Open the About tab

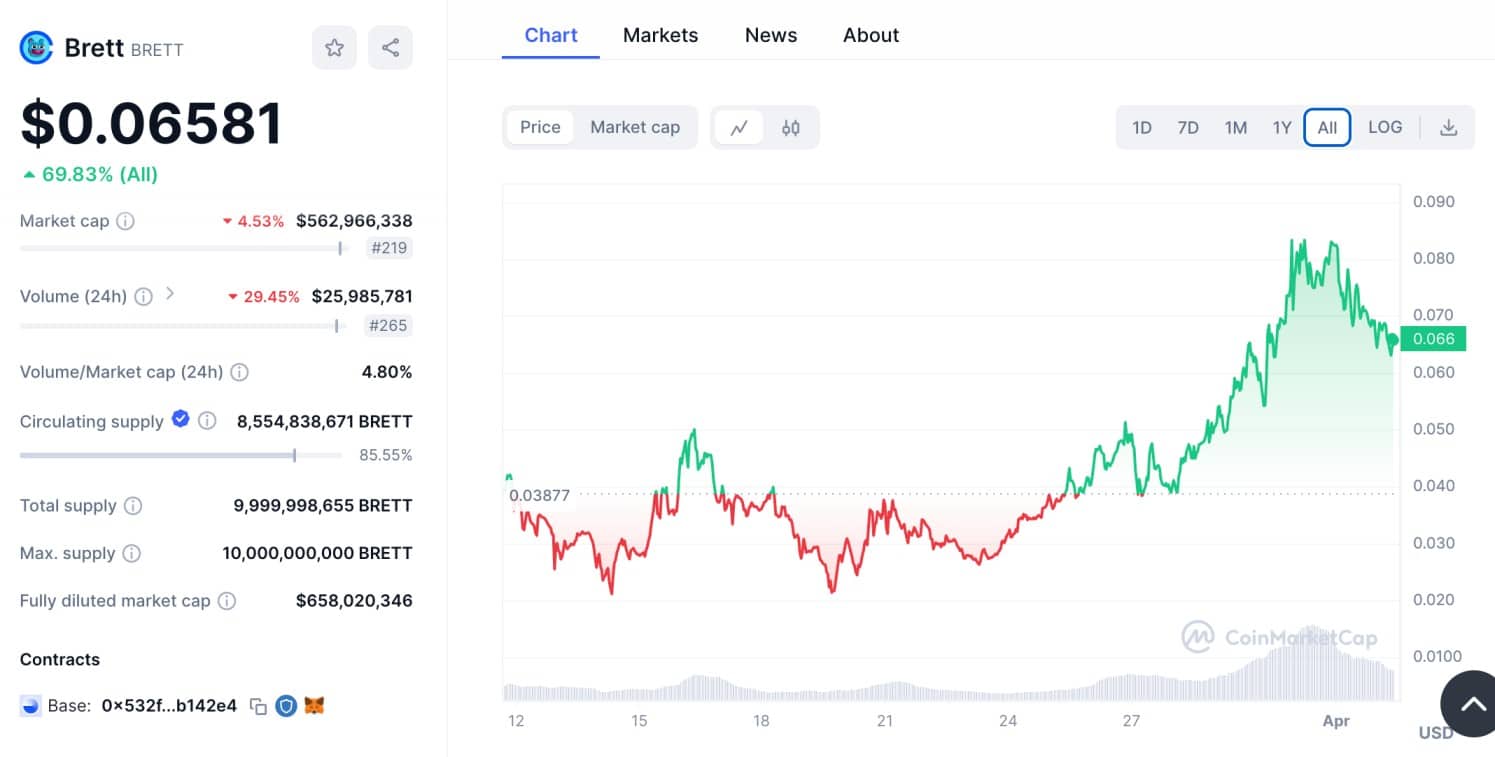point(871,35)
